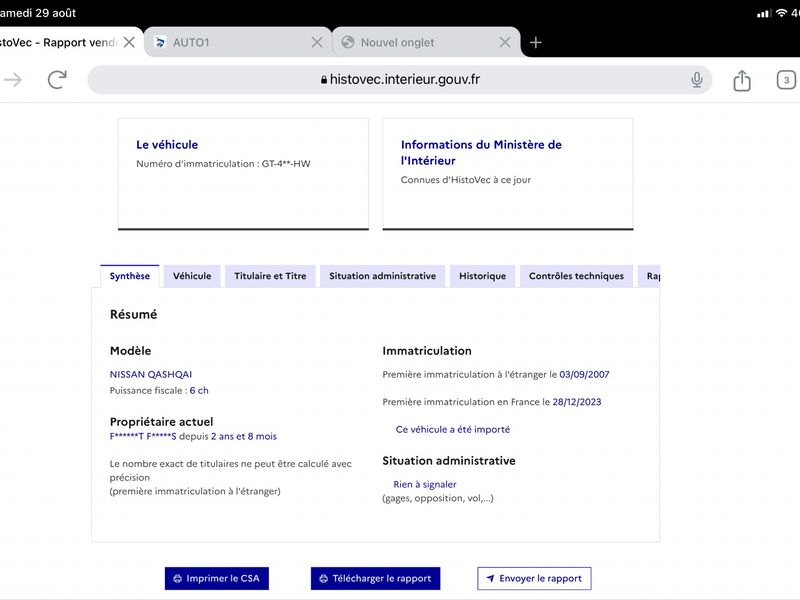Click the Le véhicule card
Screen dimensions: 800x600
243,174
